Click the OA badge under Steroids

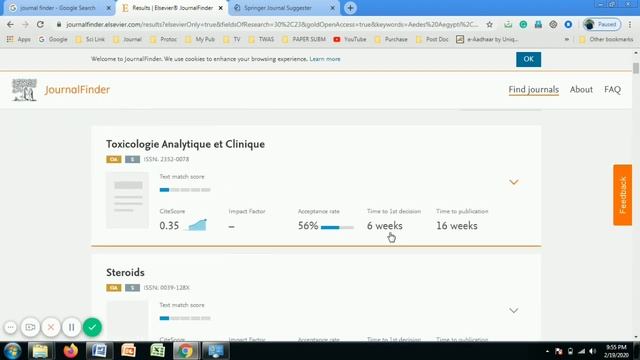pos(114,288)
